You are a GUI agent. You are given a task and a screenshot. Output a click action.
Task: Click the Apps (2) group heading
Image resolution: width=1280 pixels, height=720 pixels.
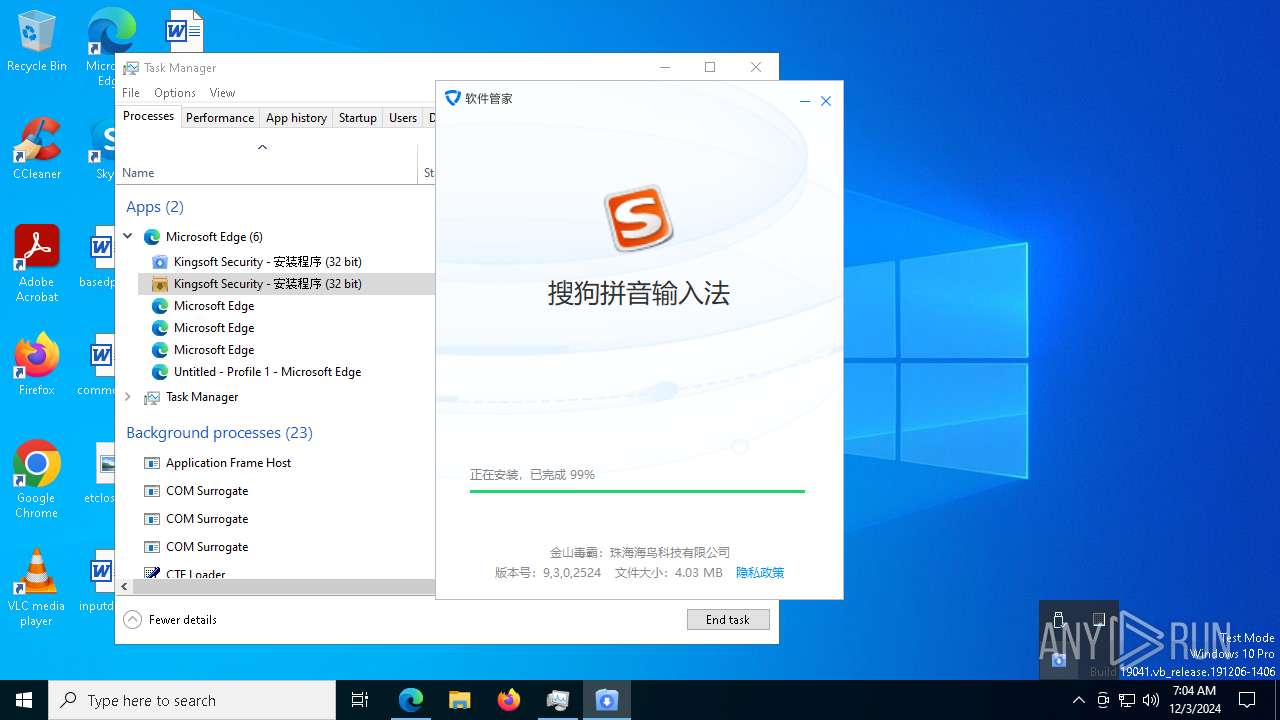[x=155, y=207]
